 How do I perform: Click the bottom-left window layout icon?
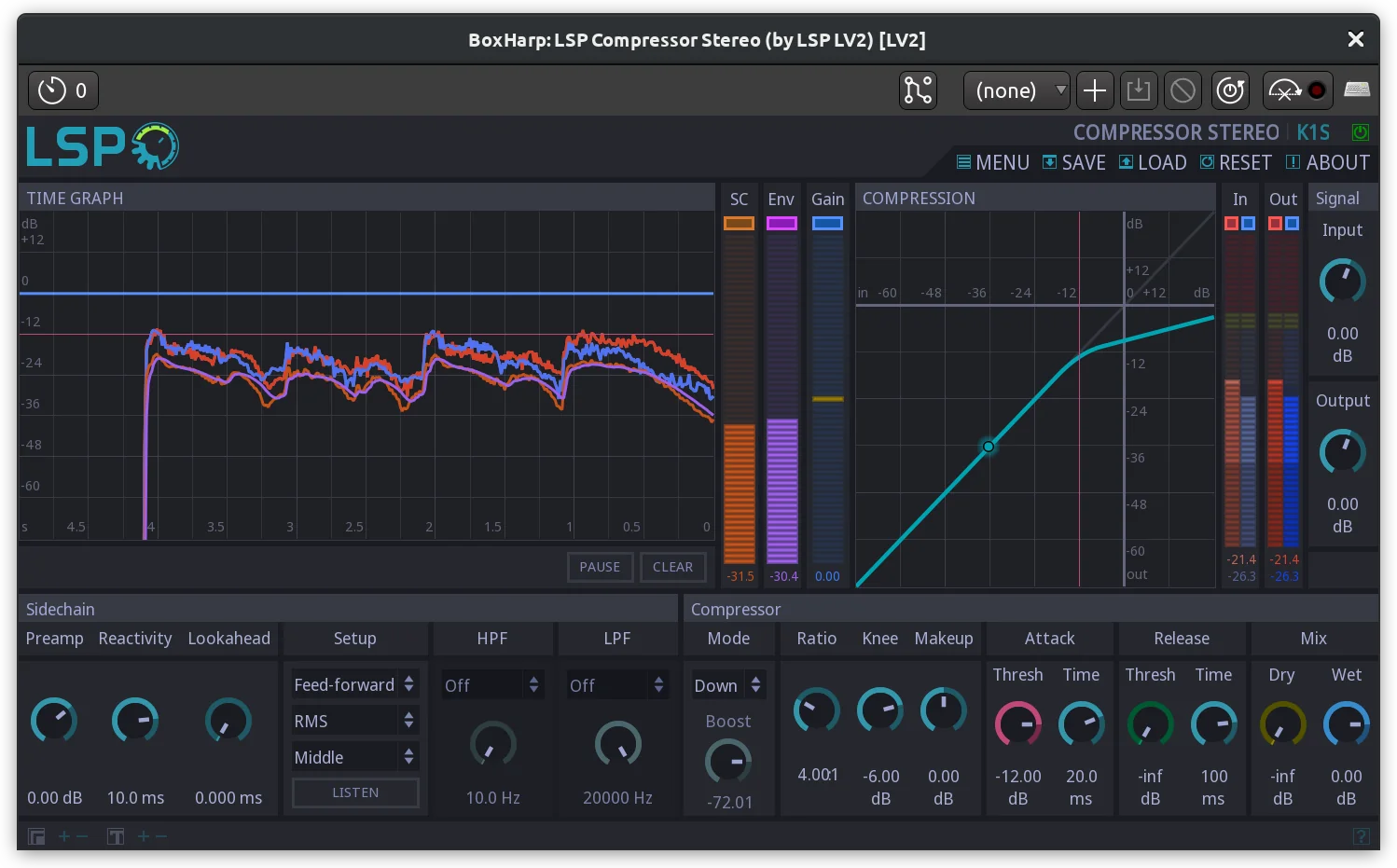[36, 836]
